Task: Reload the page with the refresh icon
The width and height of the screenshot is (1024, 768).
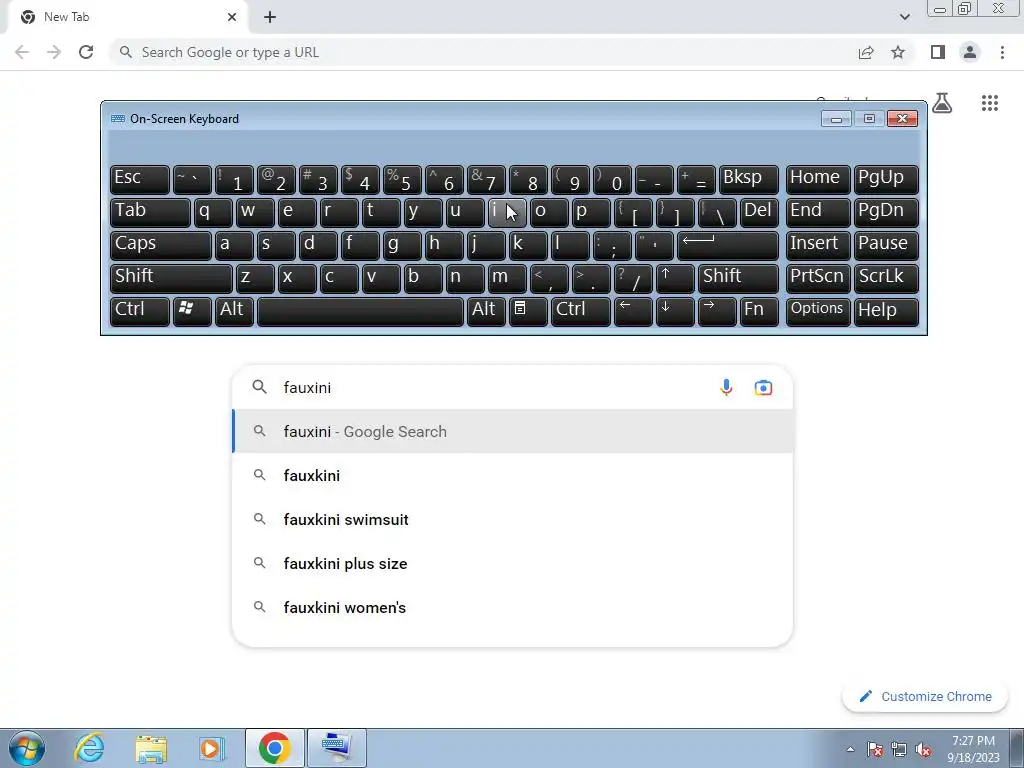Action: 86,52
